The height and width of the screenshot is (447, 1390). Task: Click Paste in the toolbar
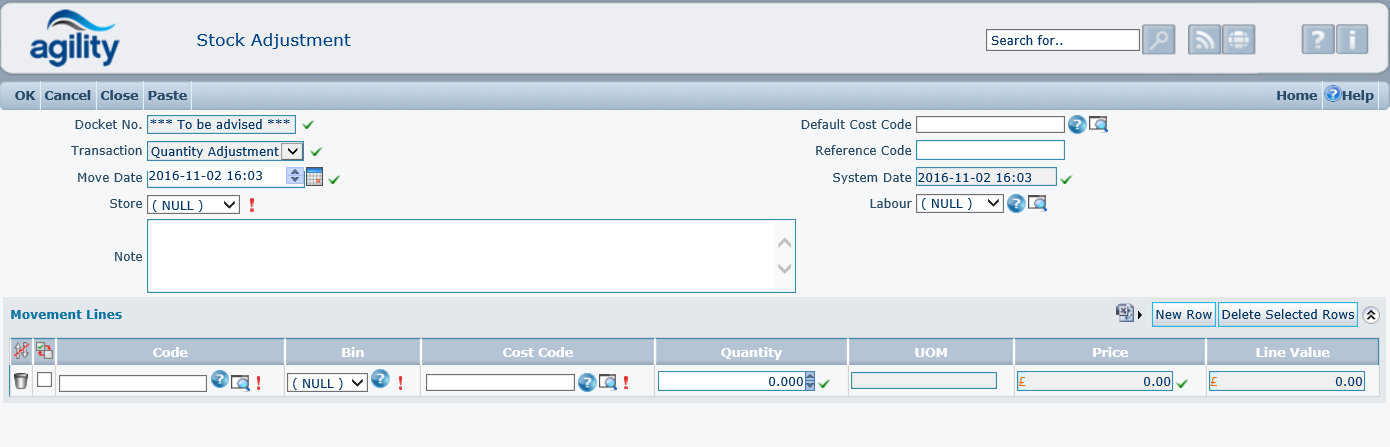tap(167, 95)
